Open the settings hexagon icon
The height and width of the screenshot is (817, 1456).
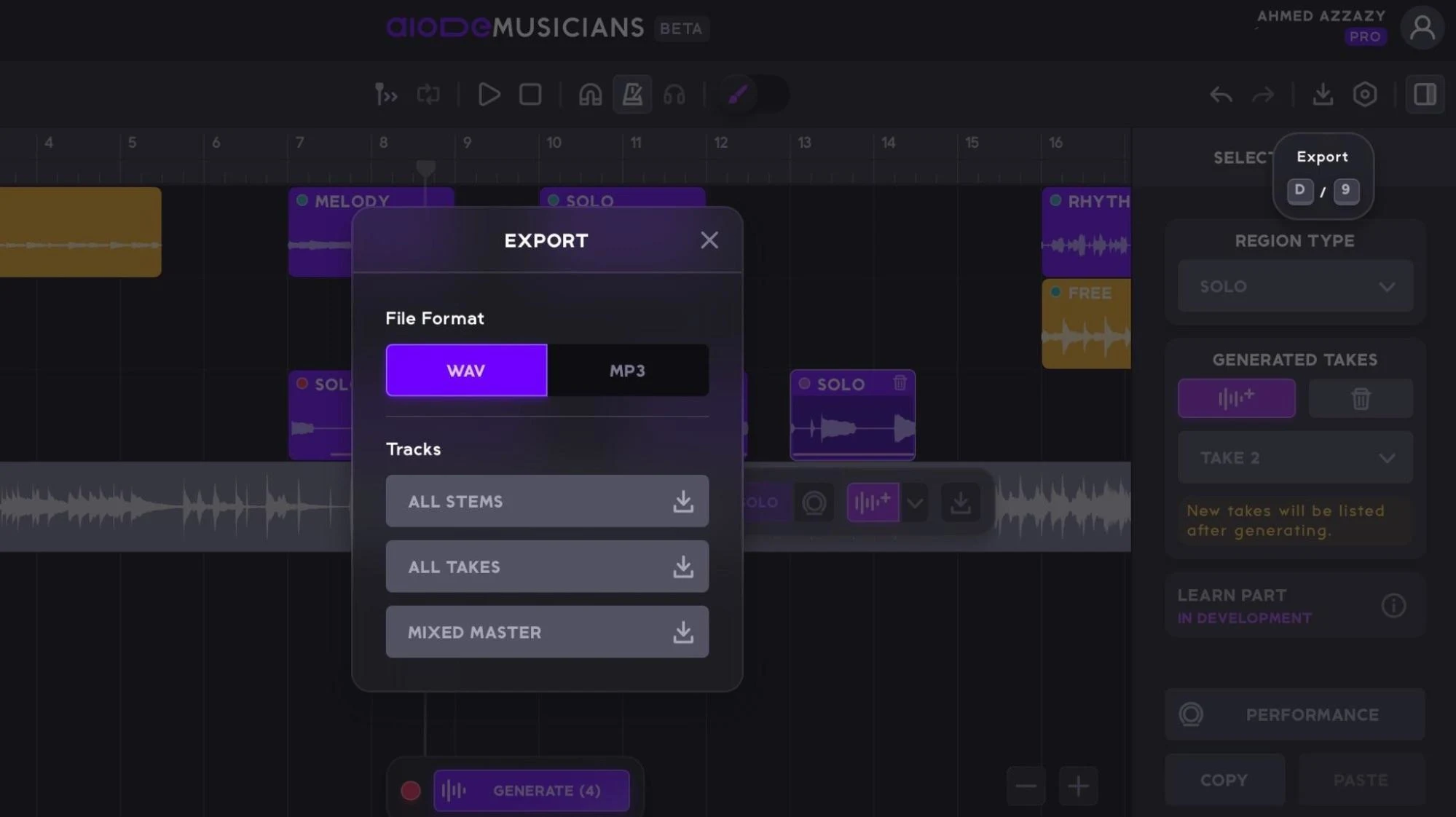coord(1365,95)
